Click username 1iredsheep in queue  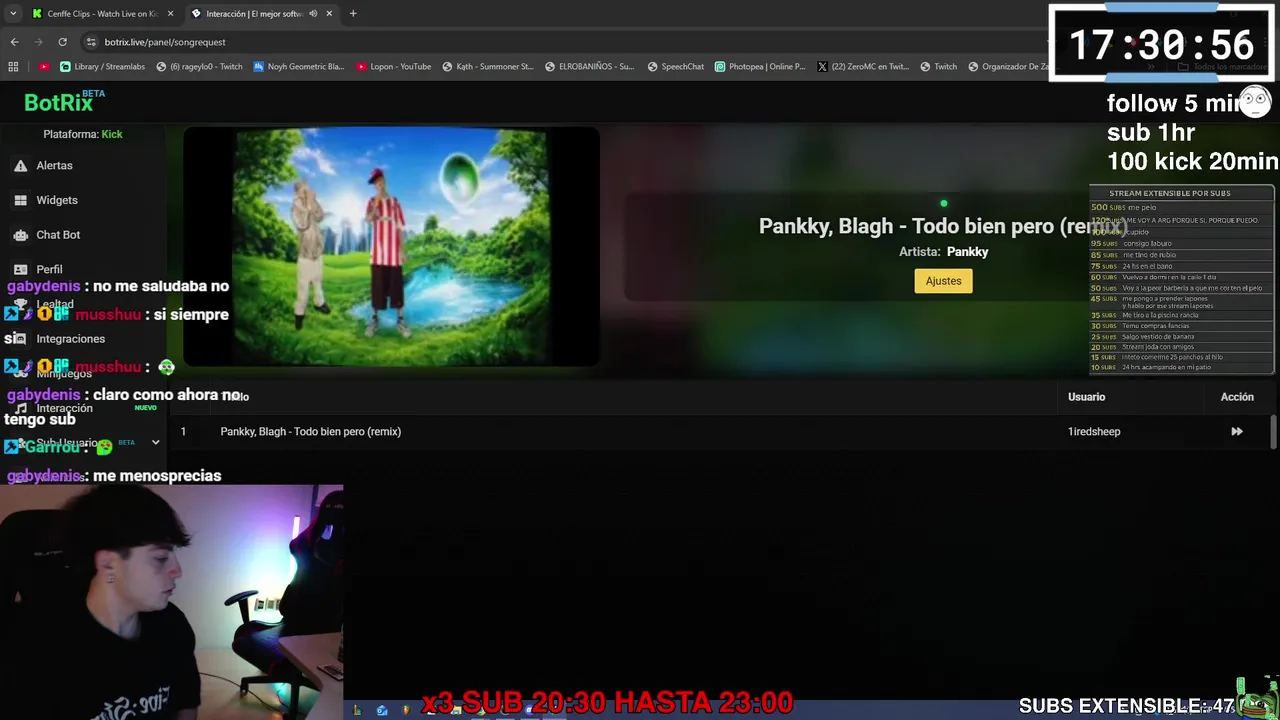pos(1094,432)
